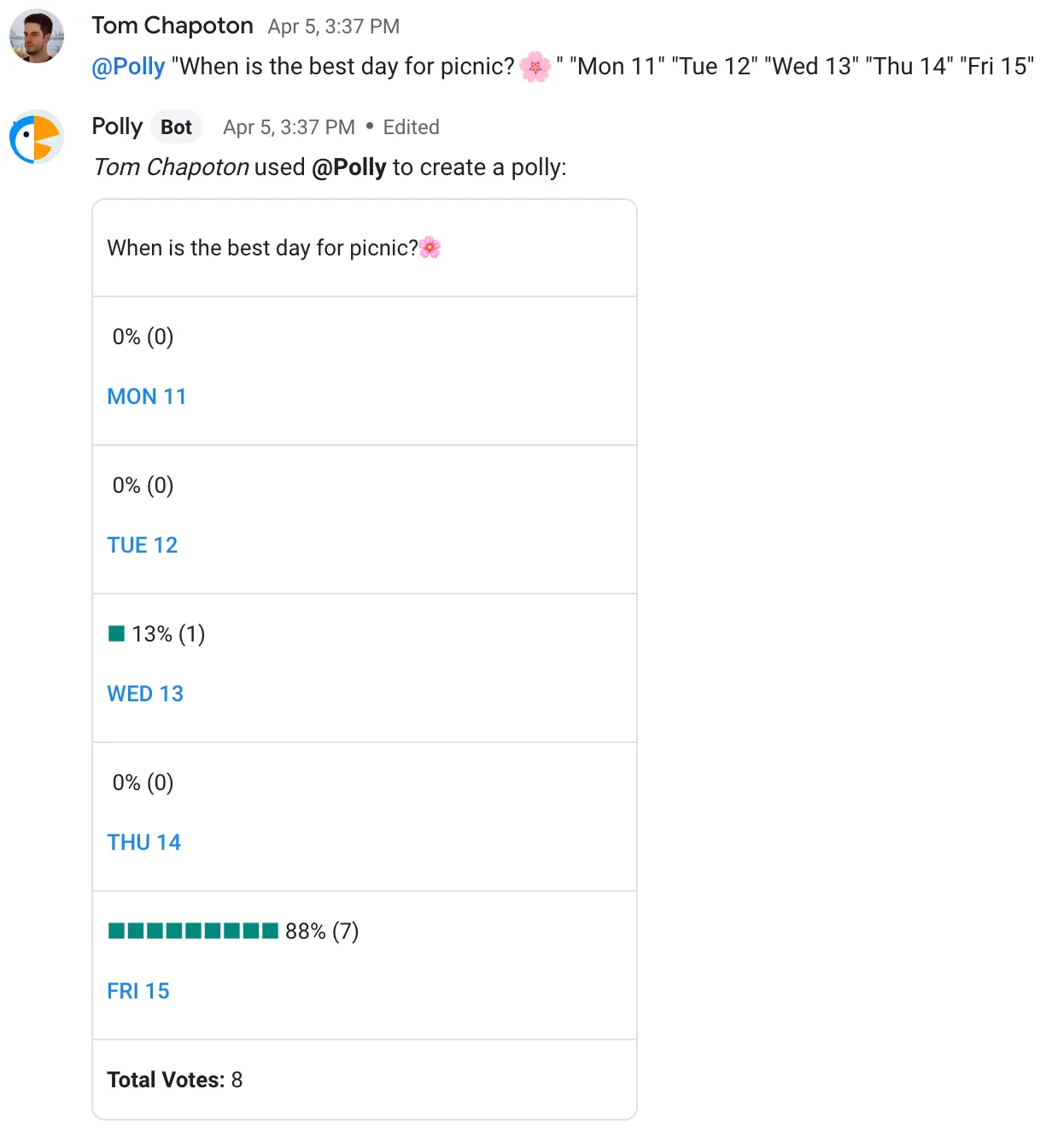Viewport: 1064px width, 1136px height.
Task: Vote for FRI 15 option
Action: click(138, 991)
